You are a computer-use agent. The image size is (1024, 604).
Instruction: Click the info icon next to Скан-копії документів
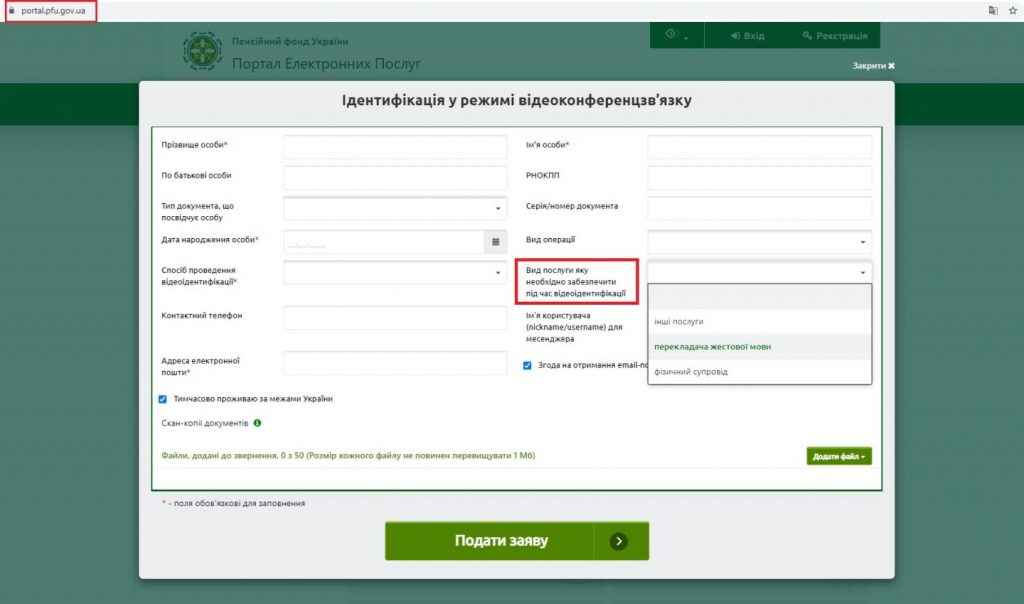257,423
